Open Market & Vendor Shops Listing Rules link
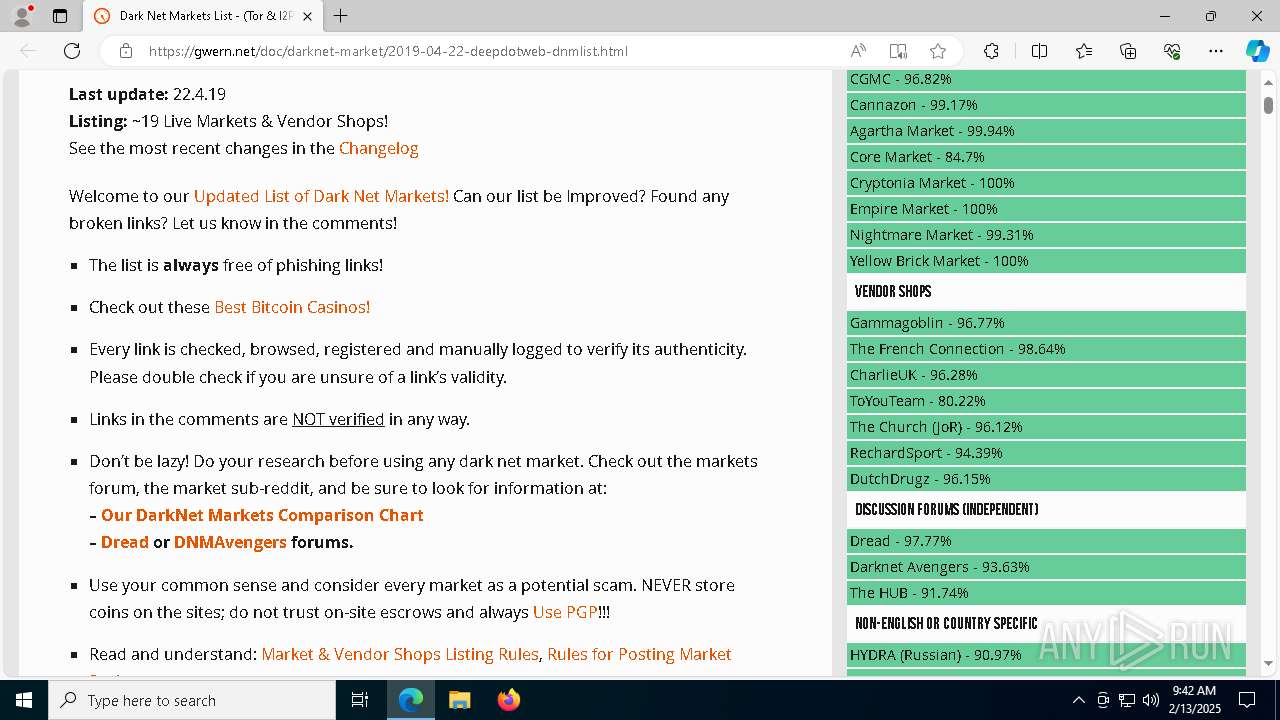 [400, 654]
